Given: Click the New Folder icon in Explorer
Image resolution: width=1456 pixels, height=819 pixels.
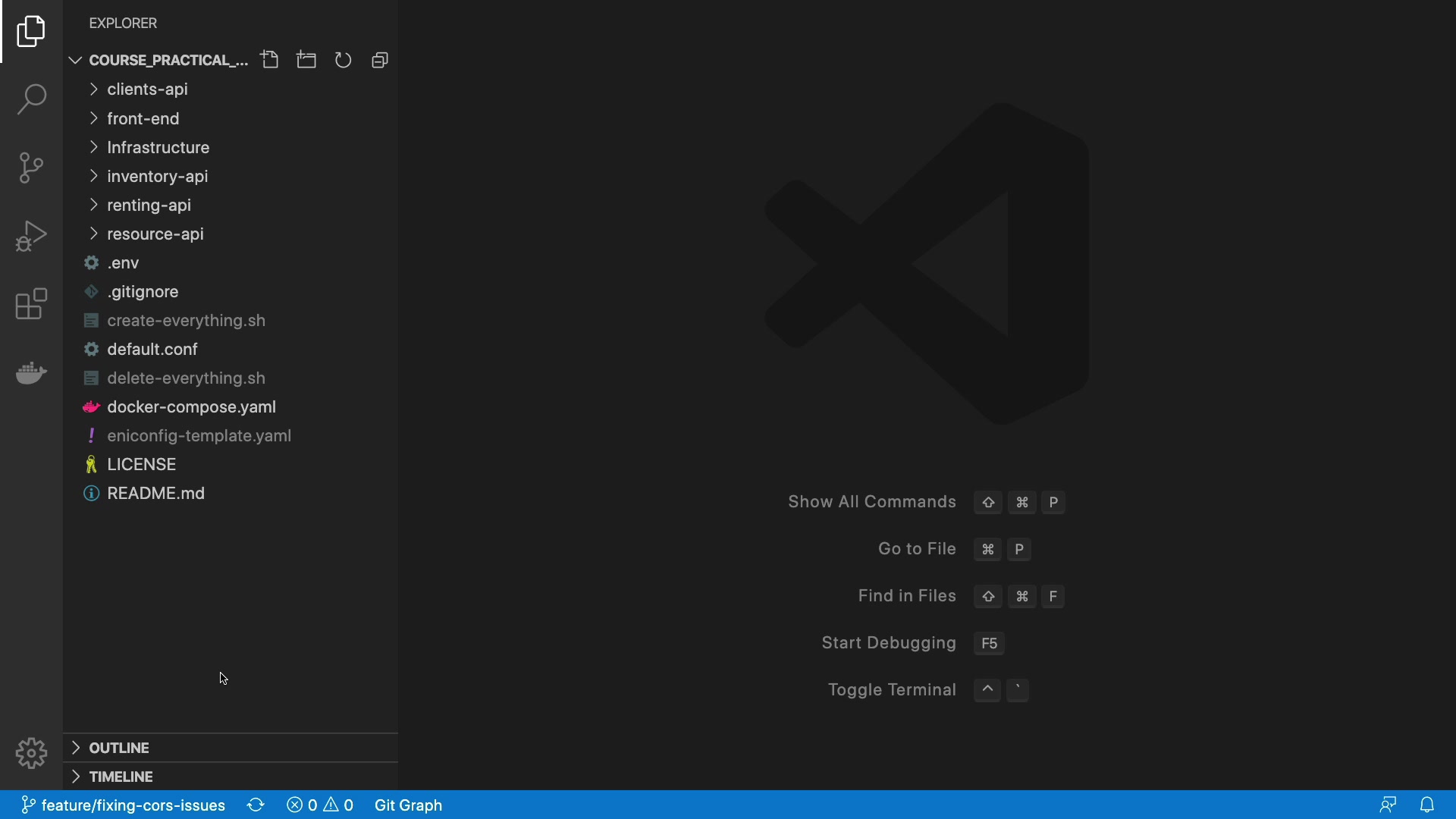Looking at the screenshot, I should point(306,60).
